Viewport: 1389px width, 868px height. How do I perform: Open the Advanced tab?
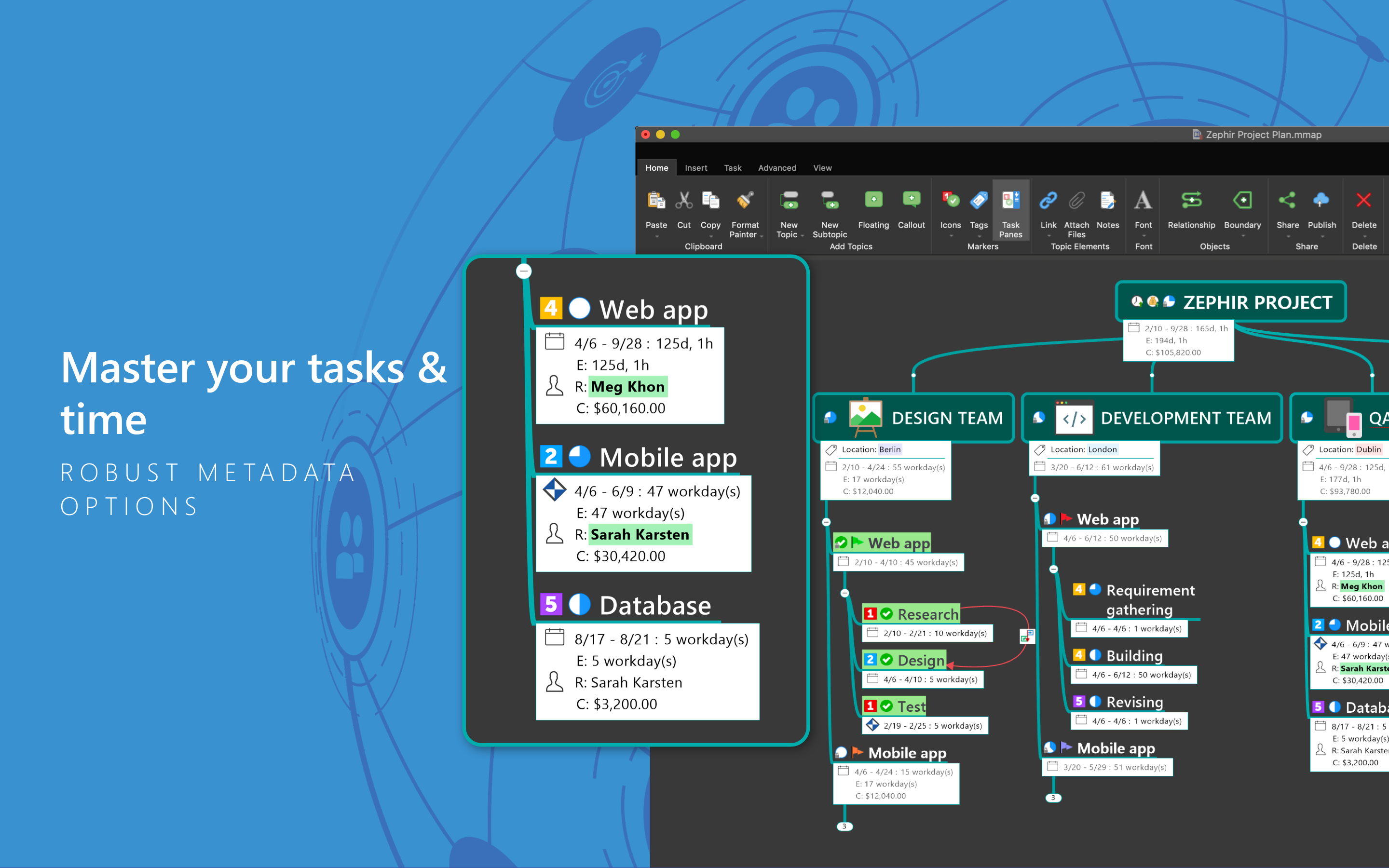777,168
